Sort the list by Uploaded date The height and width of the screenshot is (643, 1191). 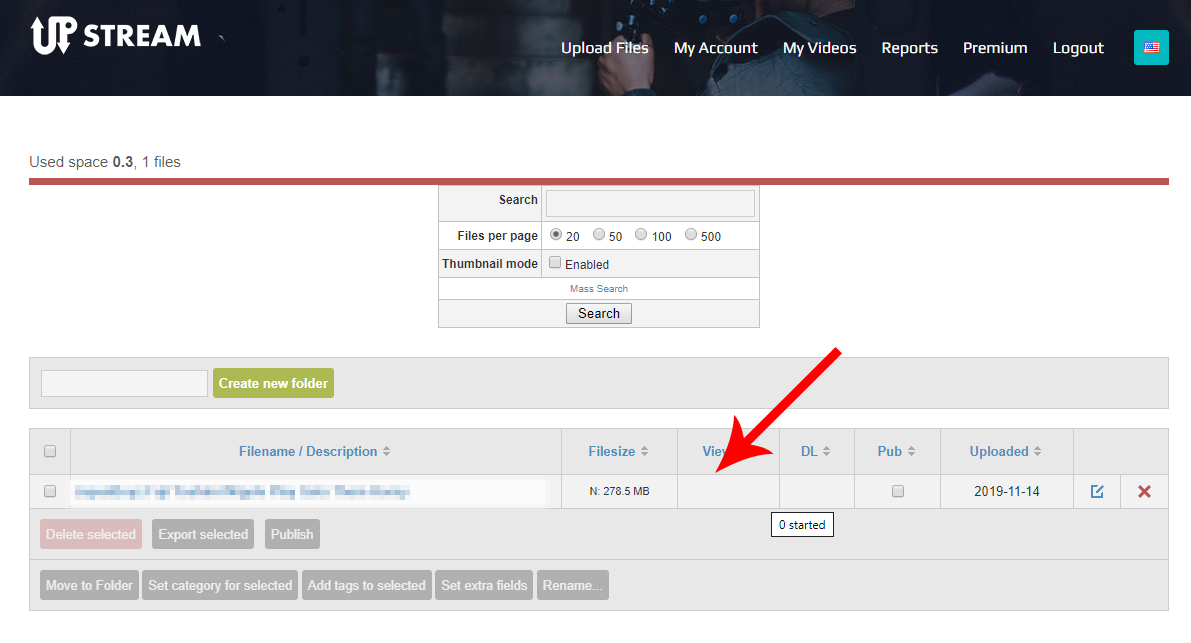pos(1038,452)
